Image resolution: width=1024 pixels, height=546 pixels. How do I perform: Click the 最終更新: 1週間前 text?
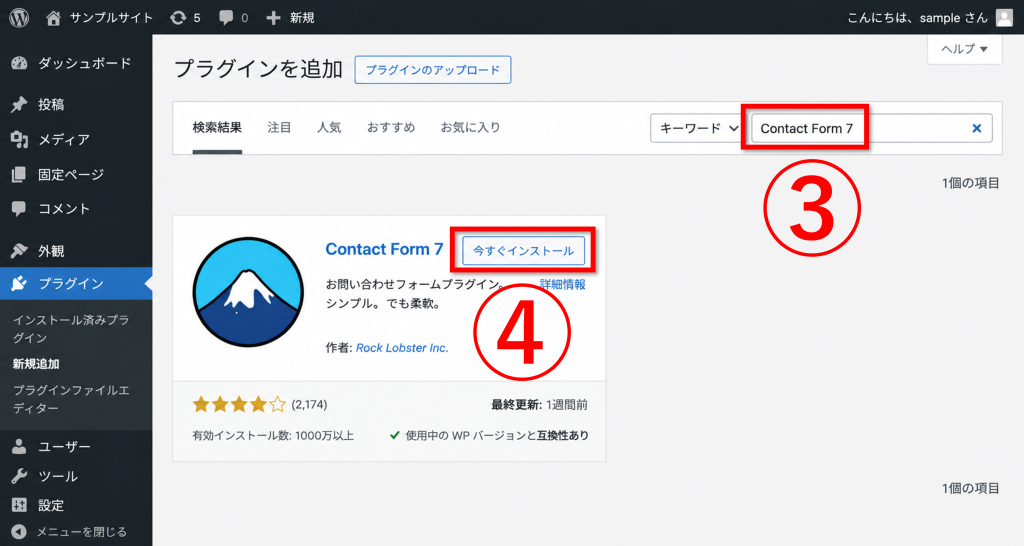click(539, 405)
